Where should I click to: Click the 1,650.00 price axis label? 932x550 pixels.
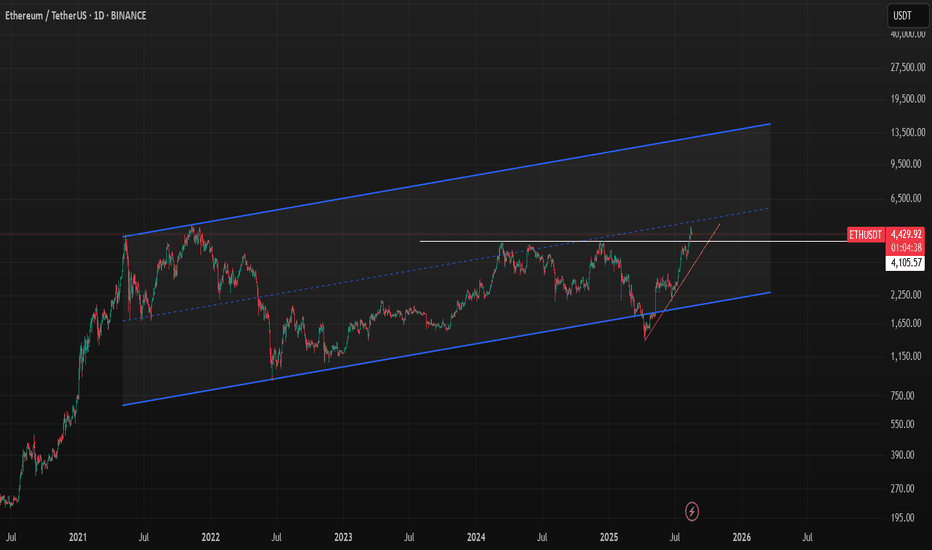coord(908,323)
